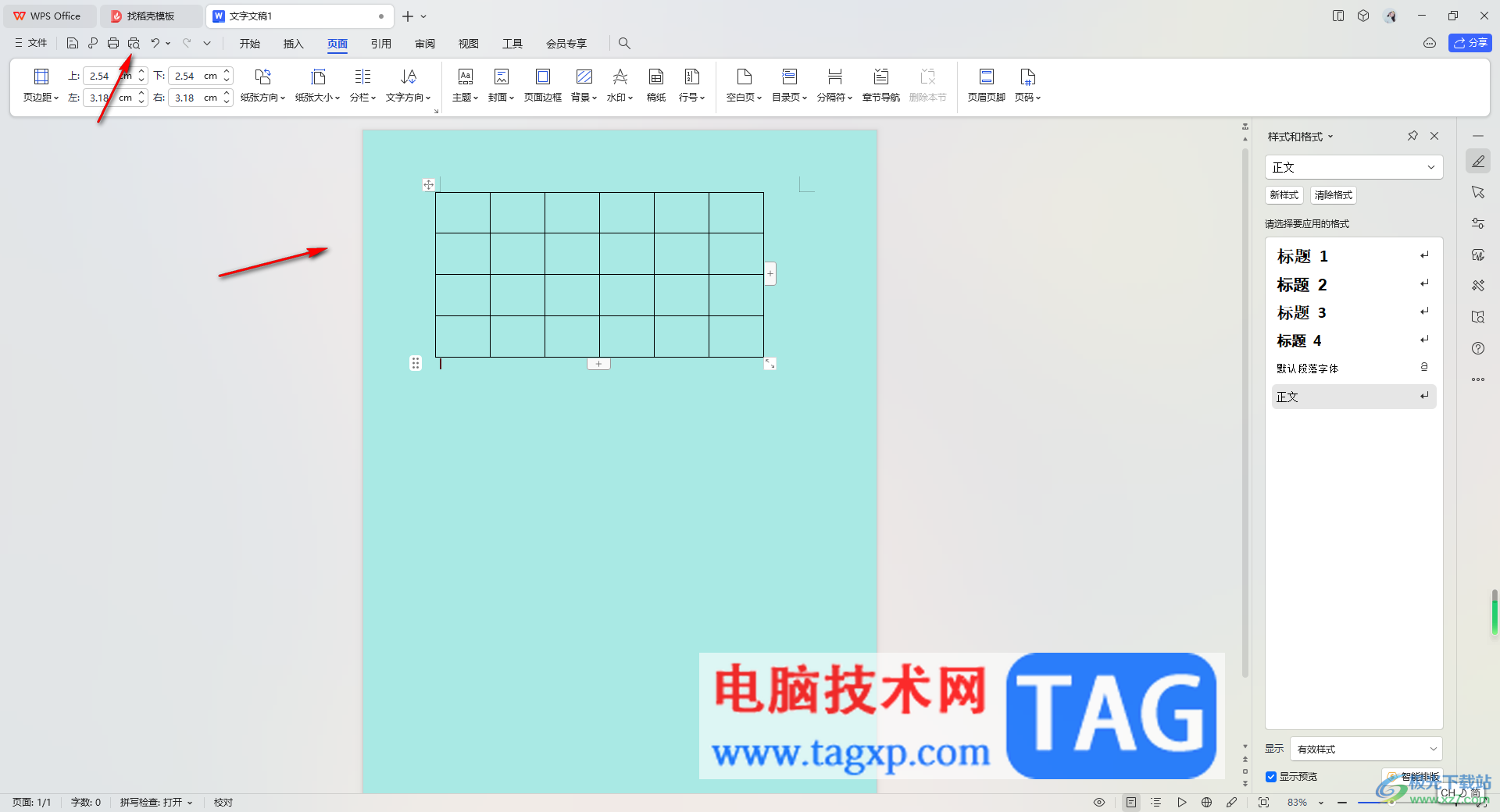
Task: Open the Breaks separator tool
Action: point(834,85)
